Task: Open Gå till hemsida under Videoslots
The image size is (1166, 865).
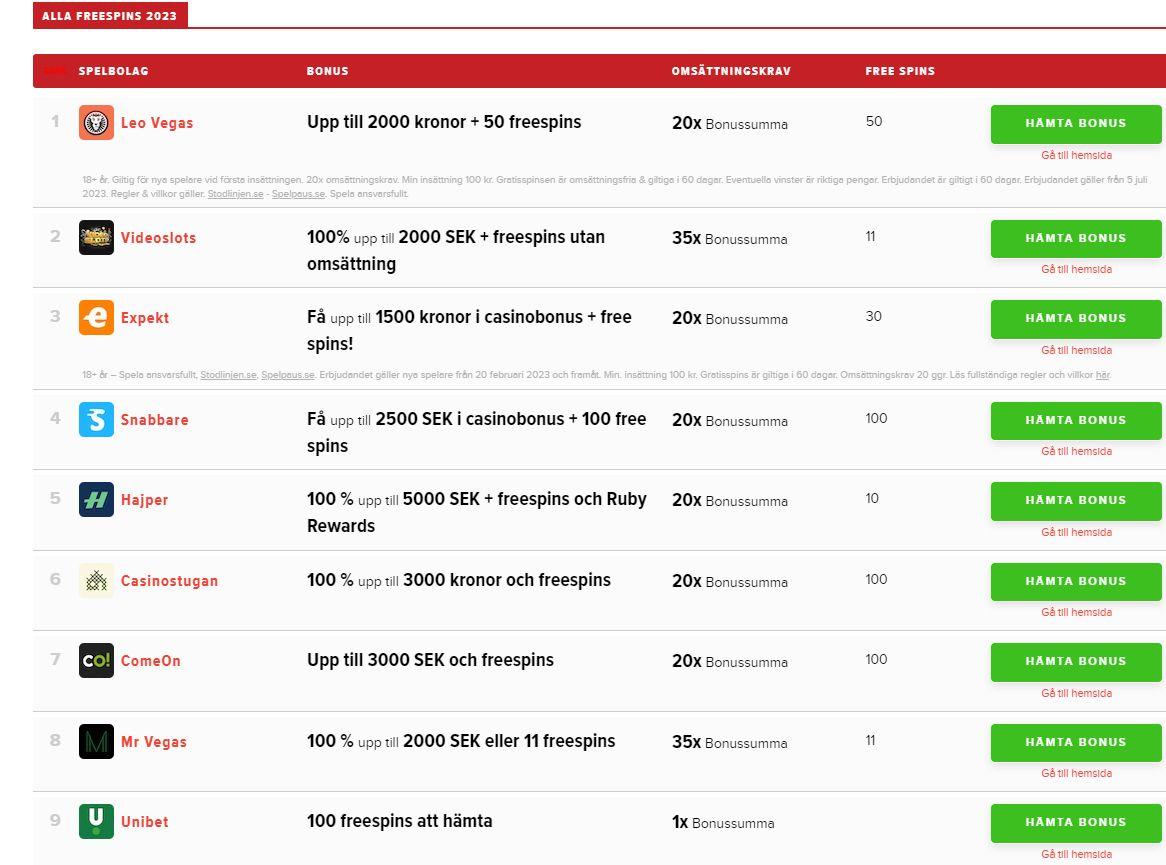Action: [x=1076, y=270]
